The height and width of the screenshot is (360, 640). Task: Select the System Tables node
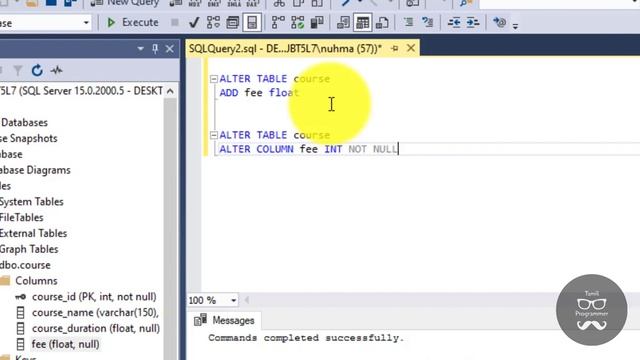pyautogui.click(x=32, y=202)
